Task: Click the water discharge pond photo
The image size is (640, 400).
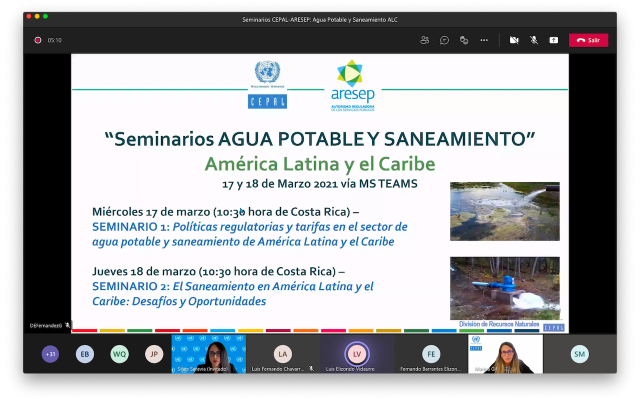Action: (504, 211)
